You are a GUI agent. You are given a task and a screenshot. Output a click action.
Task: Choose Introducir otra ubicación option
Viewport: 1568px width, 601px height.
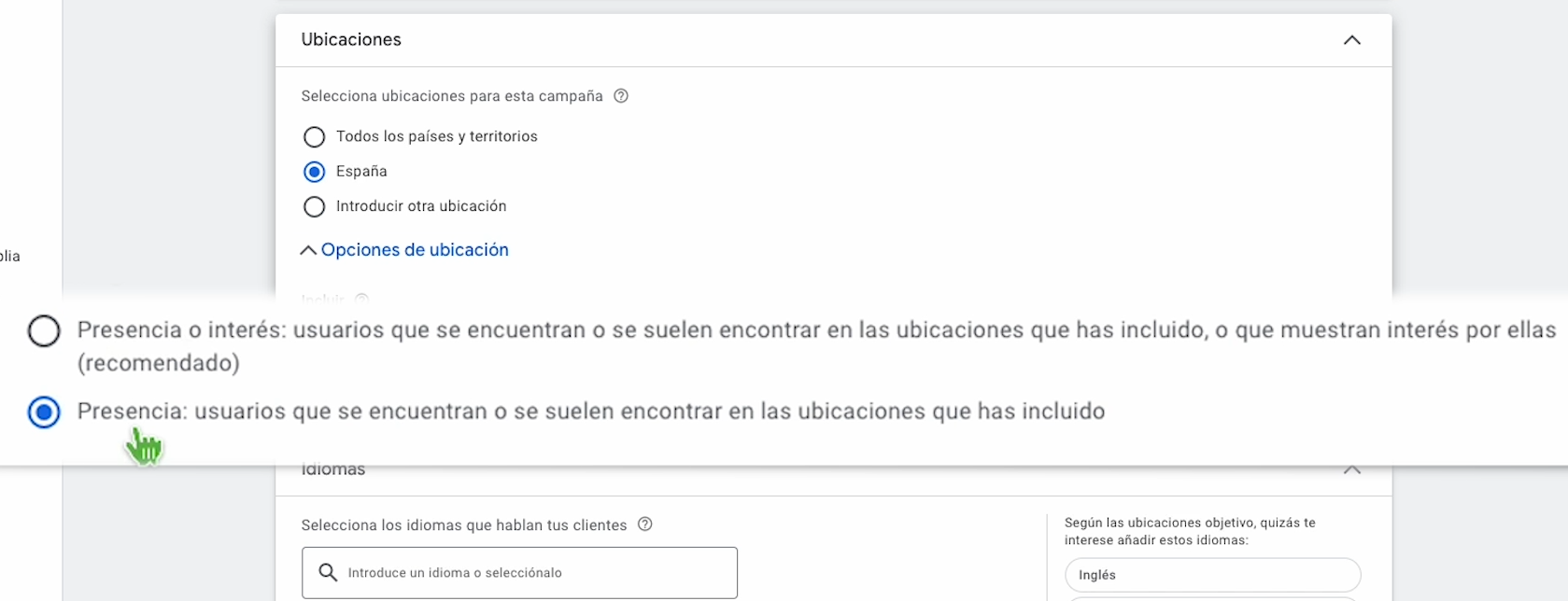[x=315, y=206]
